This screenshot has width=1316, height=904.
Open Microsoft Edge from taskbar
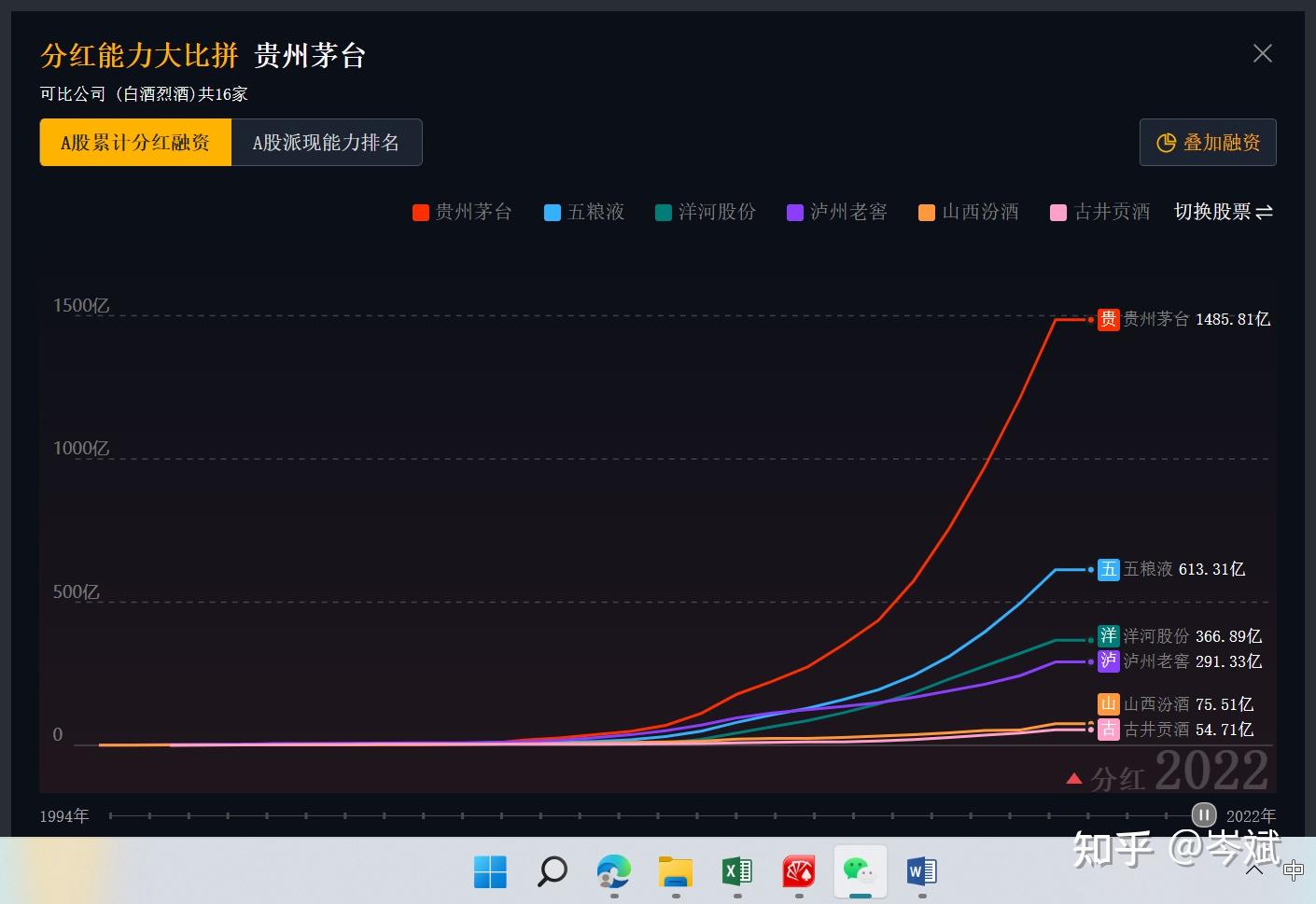tap(613, 872)
